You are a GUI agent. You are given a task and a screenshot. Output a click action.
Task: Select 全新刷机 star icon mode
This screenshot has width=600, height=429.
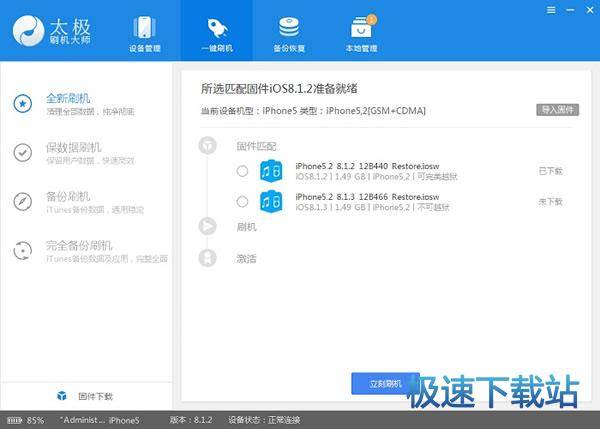(23, 104)
